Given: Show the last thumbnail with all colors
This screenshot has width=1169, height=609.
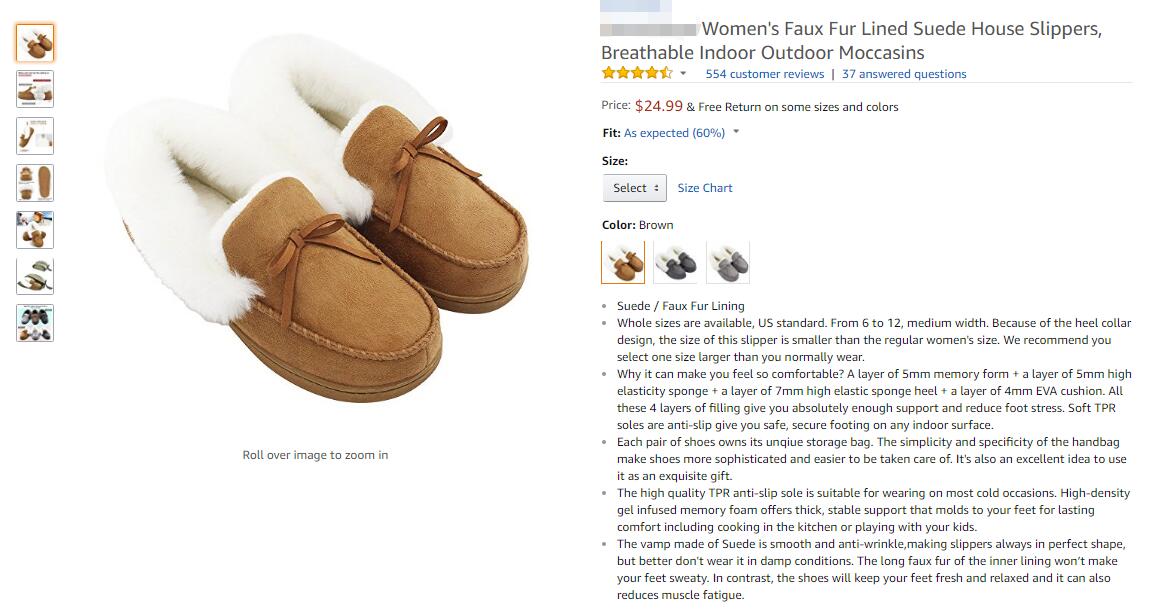Looking at the screenshot, I should click(x=35, y=323).
